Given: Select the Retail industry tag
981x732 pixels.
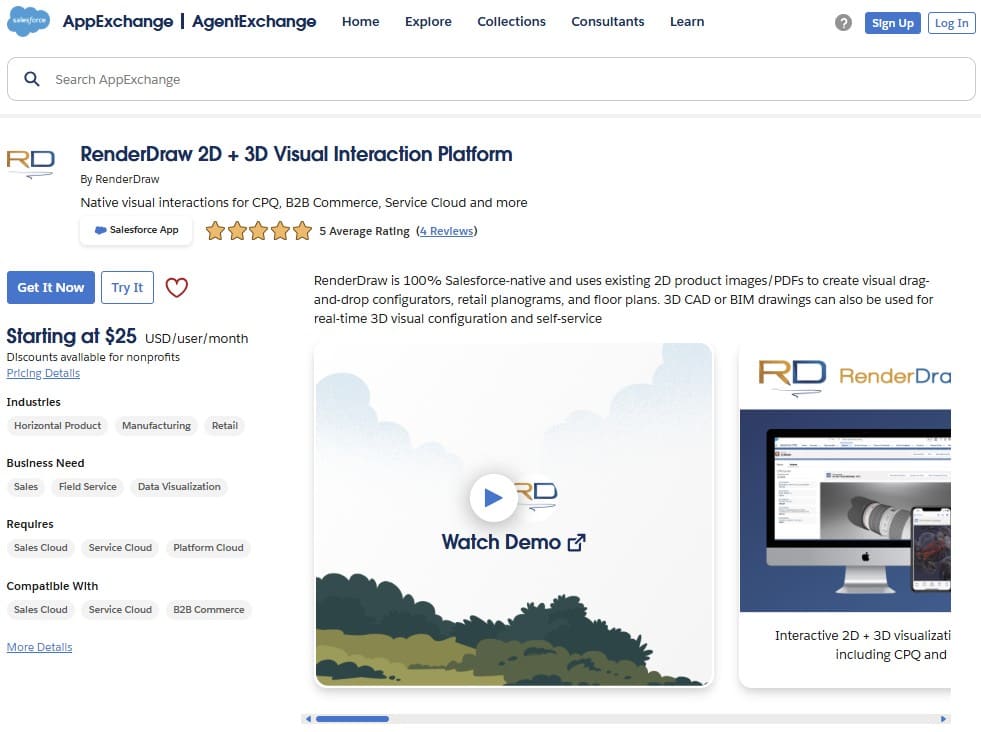Looking at the screenshot, I should point(225,426).
